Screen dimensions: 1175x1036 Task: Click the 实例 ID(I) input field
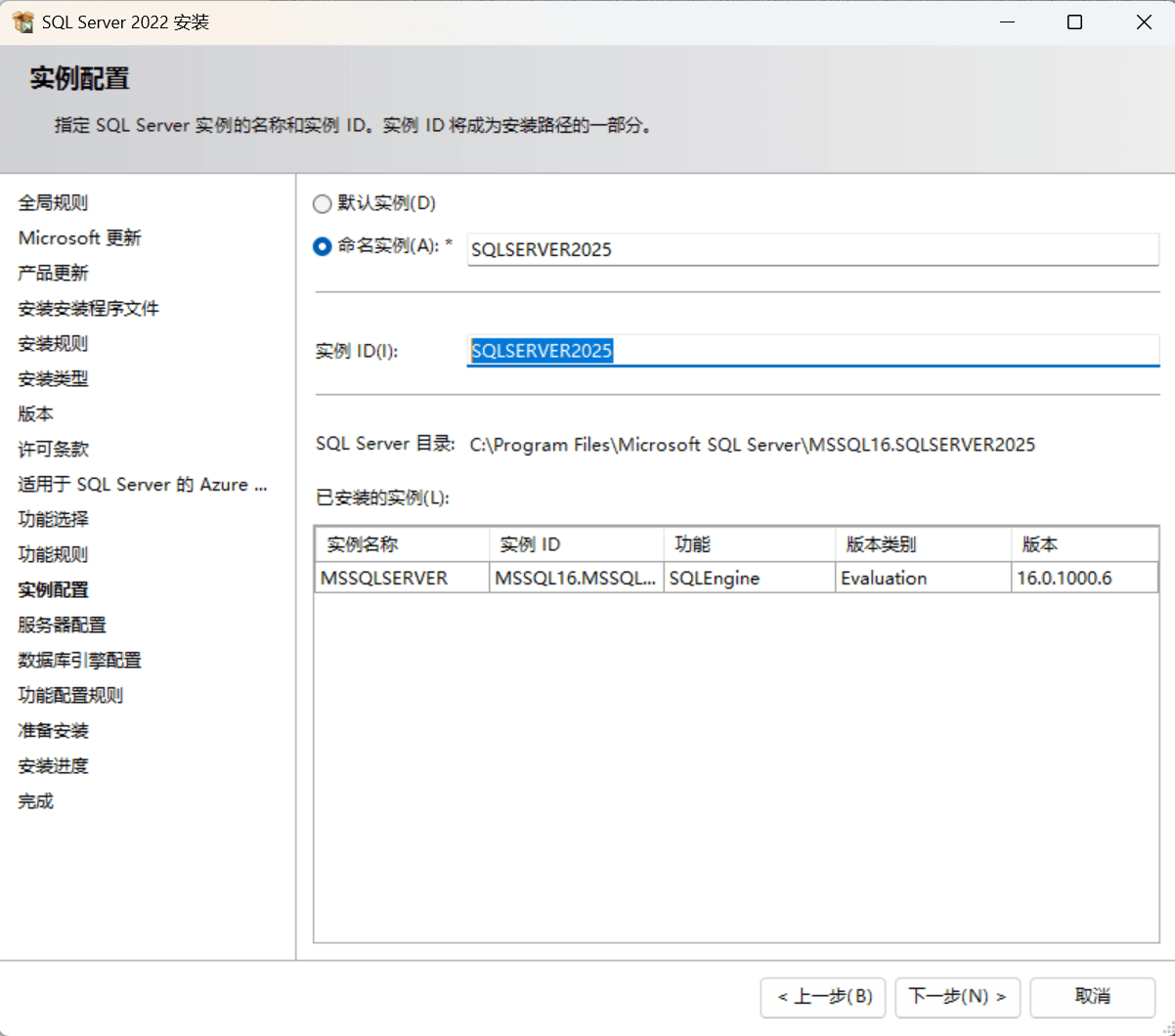tap(812, 351)
